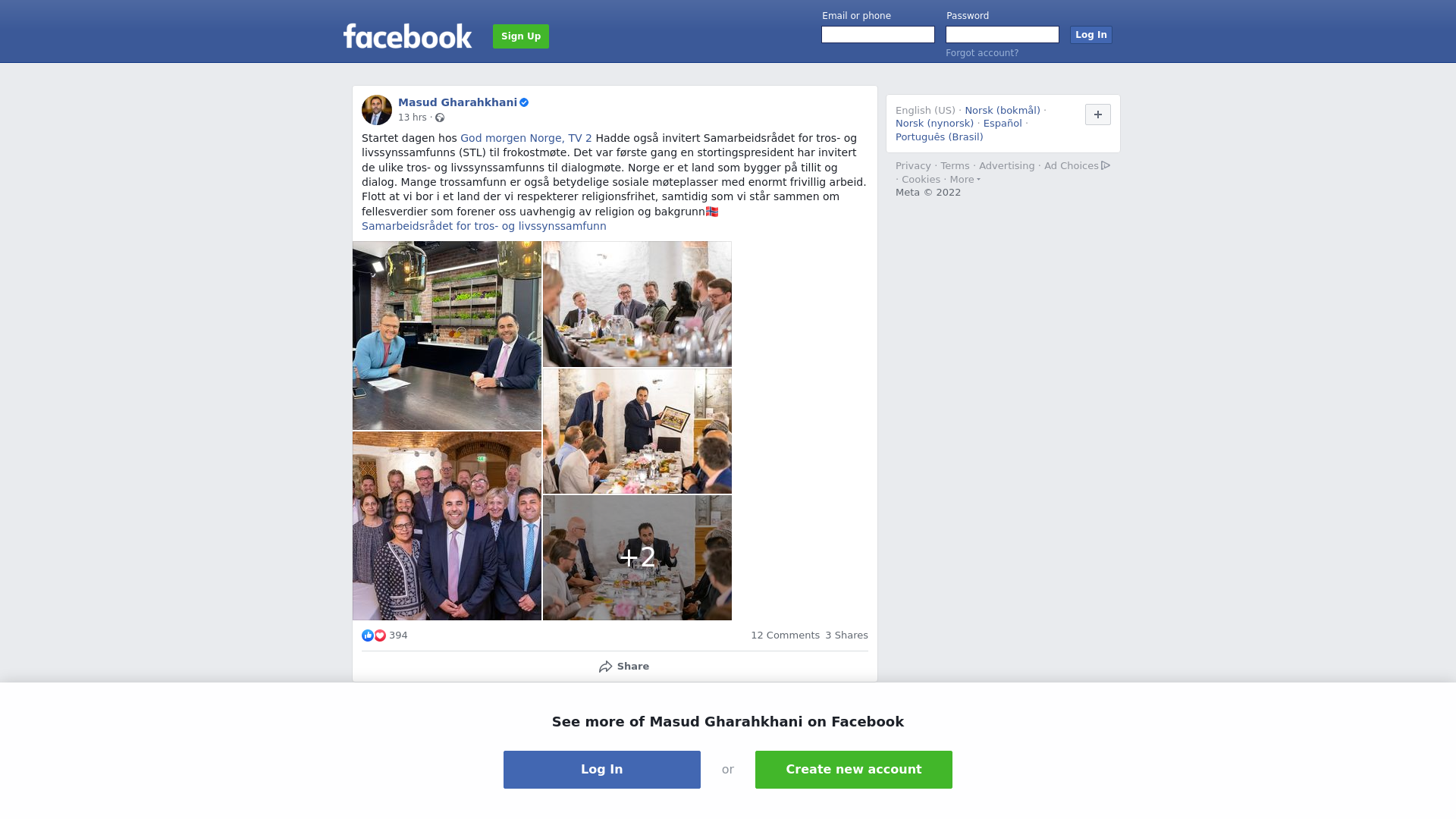Click the heart Love reaction icon
The height and width of the screenshot is (819, 1456).
click(380, 635)
